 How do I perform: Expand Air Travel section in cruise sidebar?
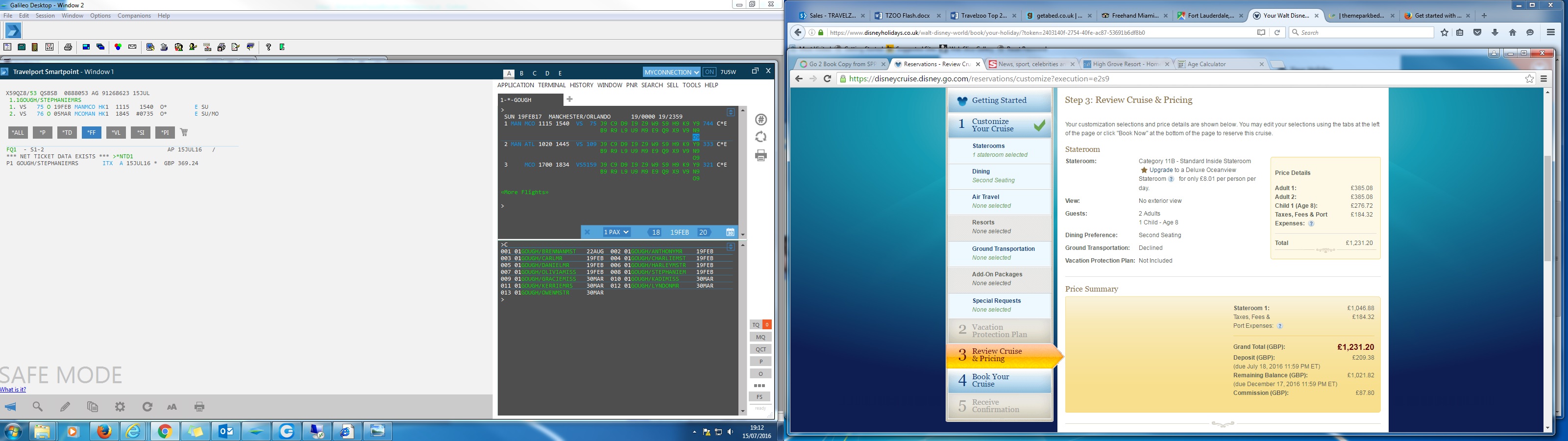tap(1000, 201)
